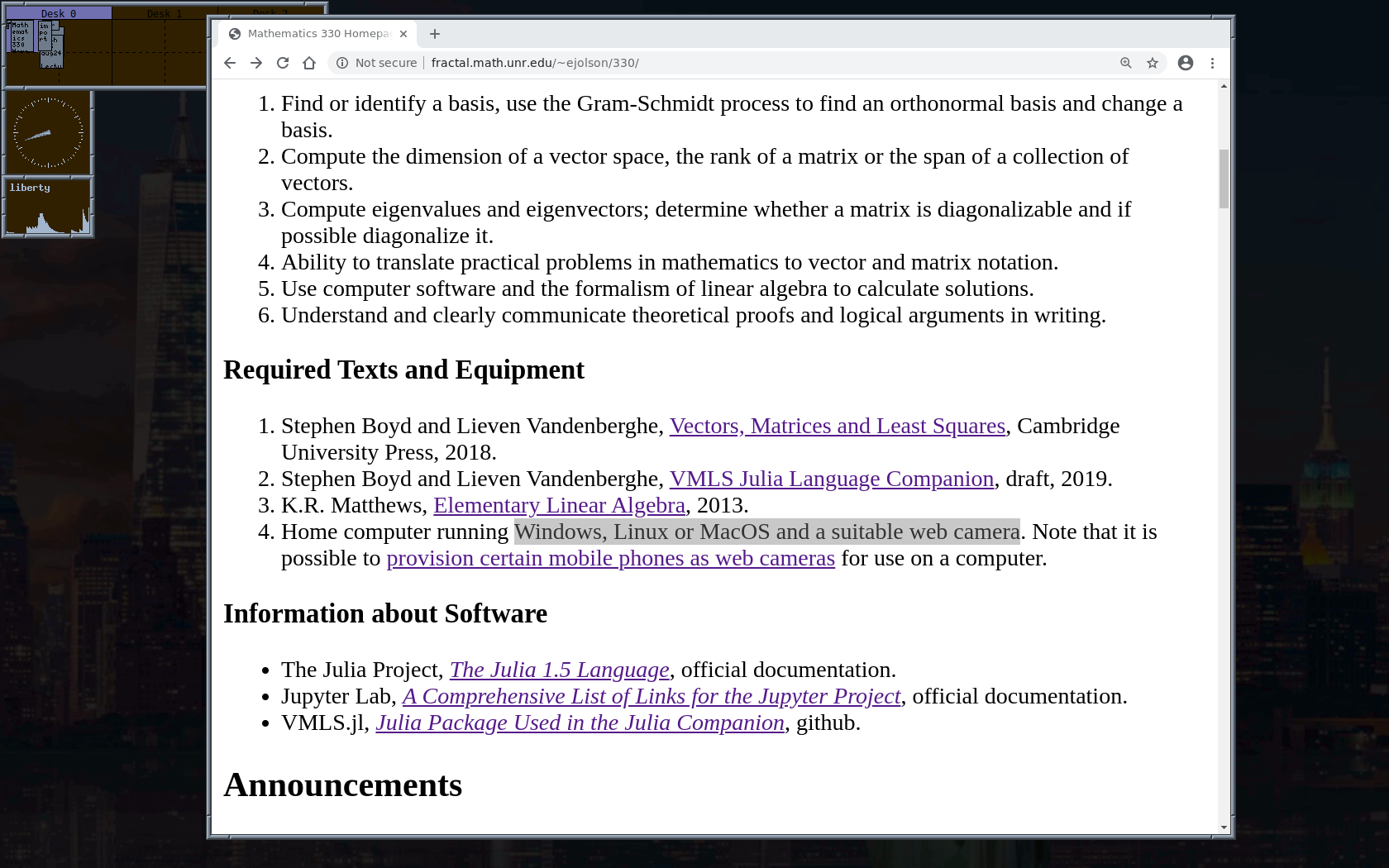The image size is (1389, 868).
Task: Click the browser Back arrow
Action: click(x=230, y=63)
